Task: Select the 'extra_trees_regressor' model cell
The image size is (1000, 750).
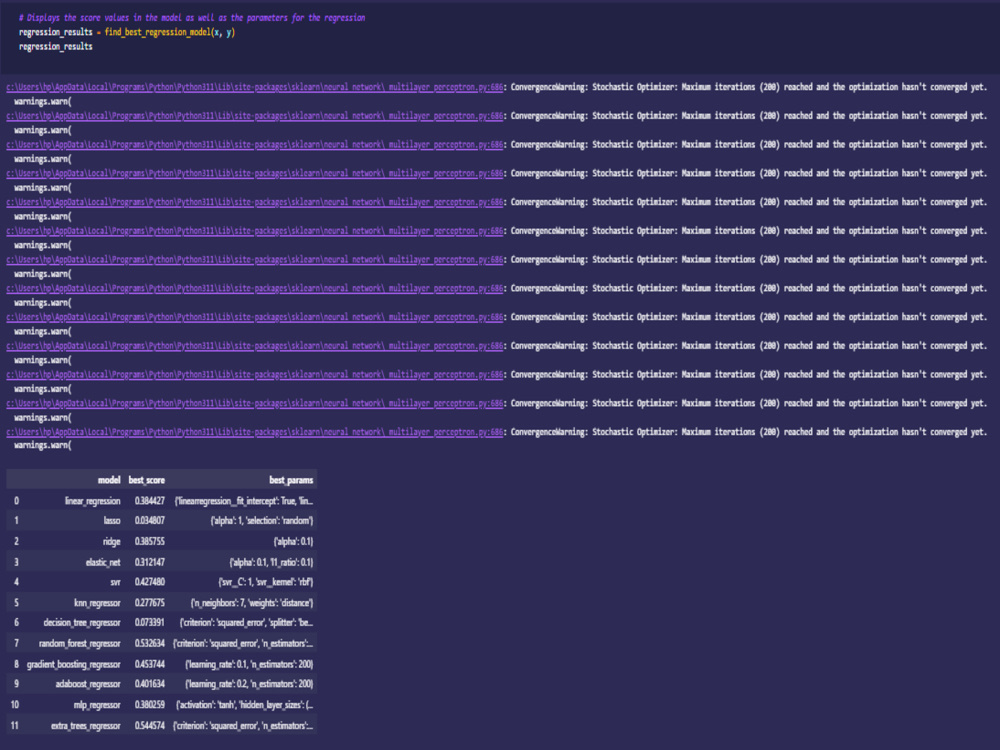Action: (85, 726)
